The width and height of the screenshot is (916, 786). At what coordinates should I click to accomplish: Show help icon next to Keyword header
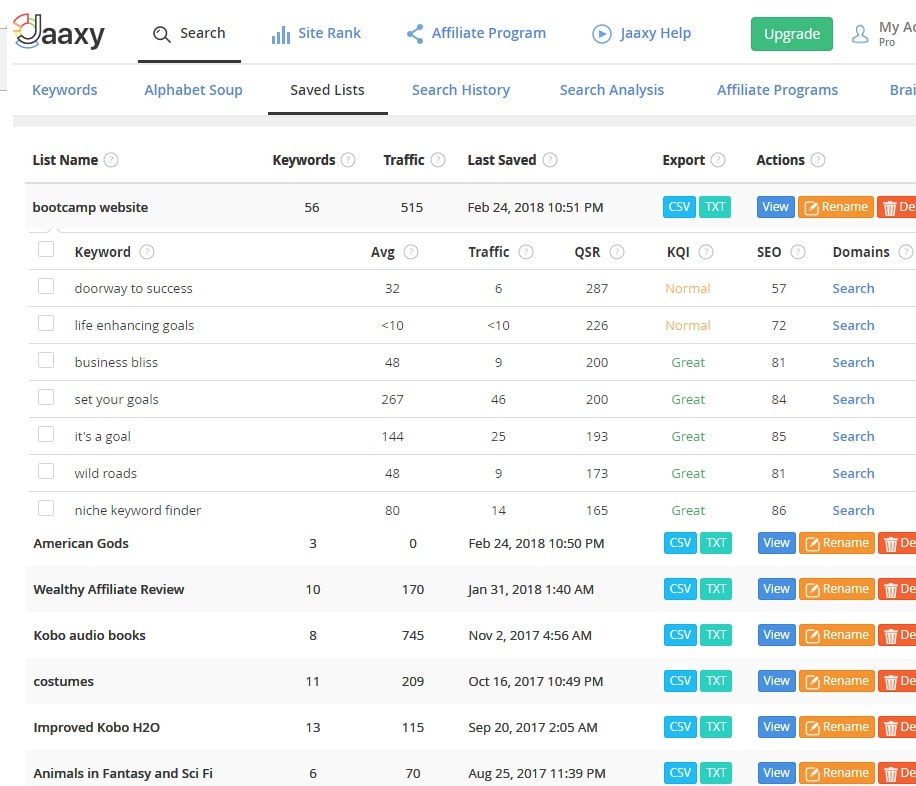point(147,252)
